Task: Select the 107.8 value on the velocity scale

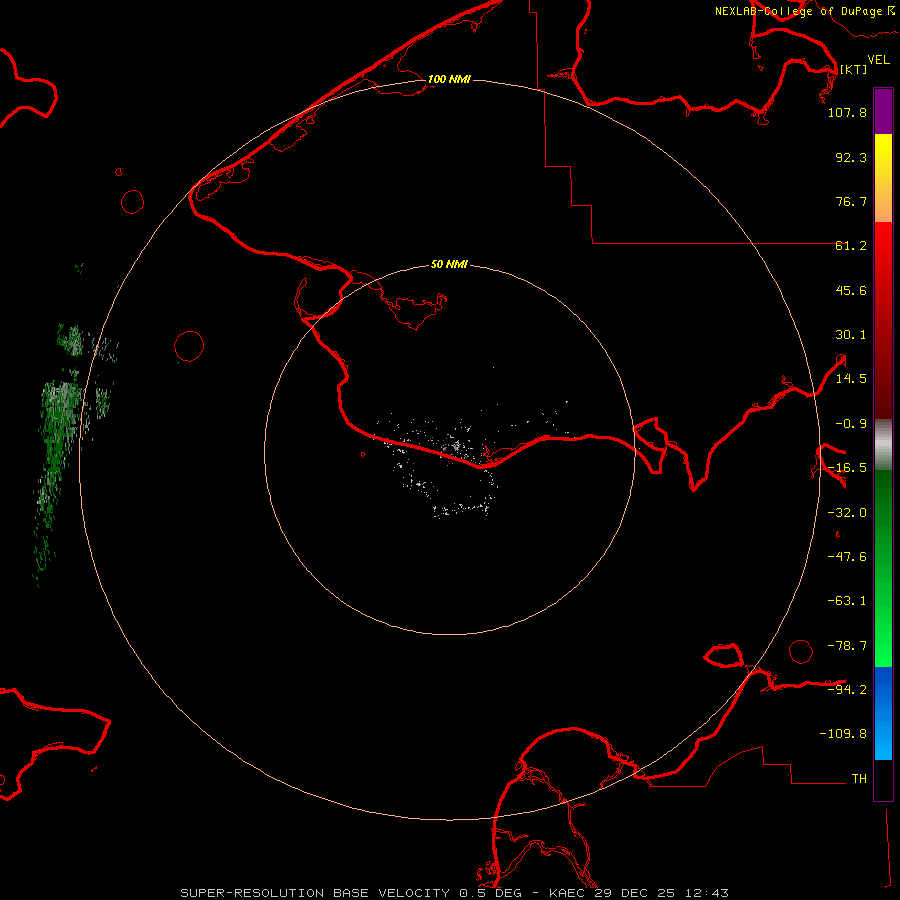Action: click(x=847, y=112)
